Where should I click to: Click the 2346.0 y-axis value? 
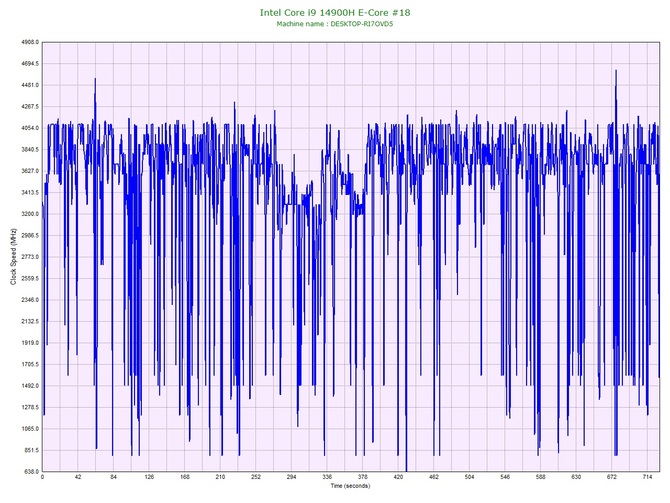(30, 300)
